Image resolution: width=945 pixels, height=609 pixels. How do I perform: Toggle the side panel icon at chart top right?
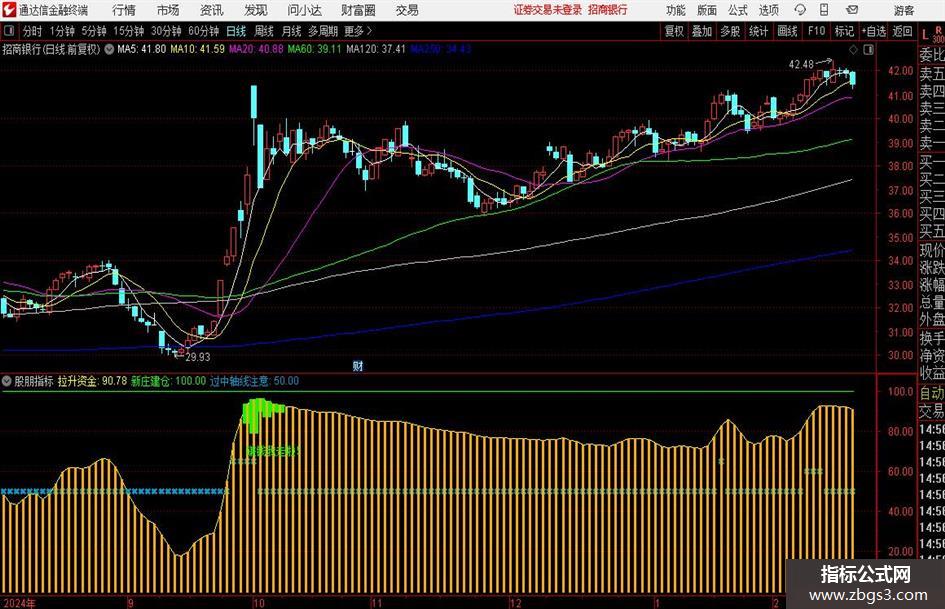point(868,49)
